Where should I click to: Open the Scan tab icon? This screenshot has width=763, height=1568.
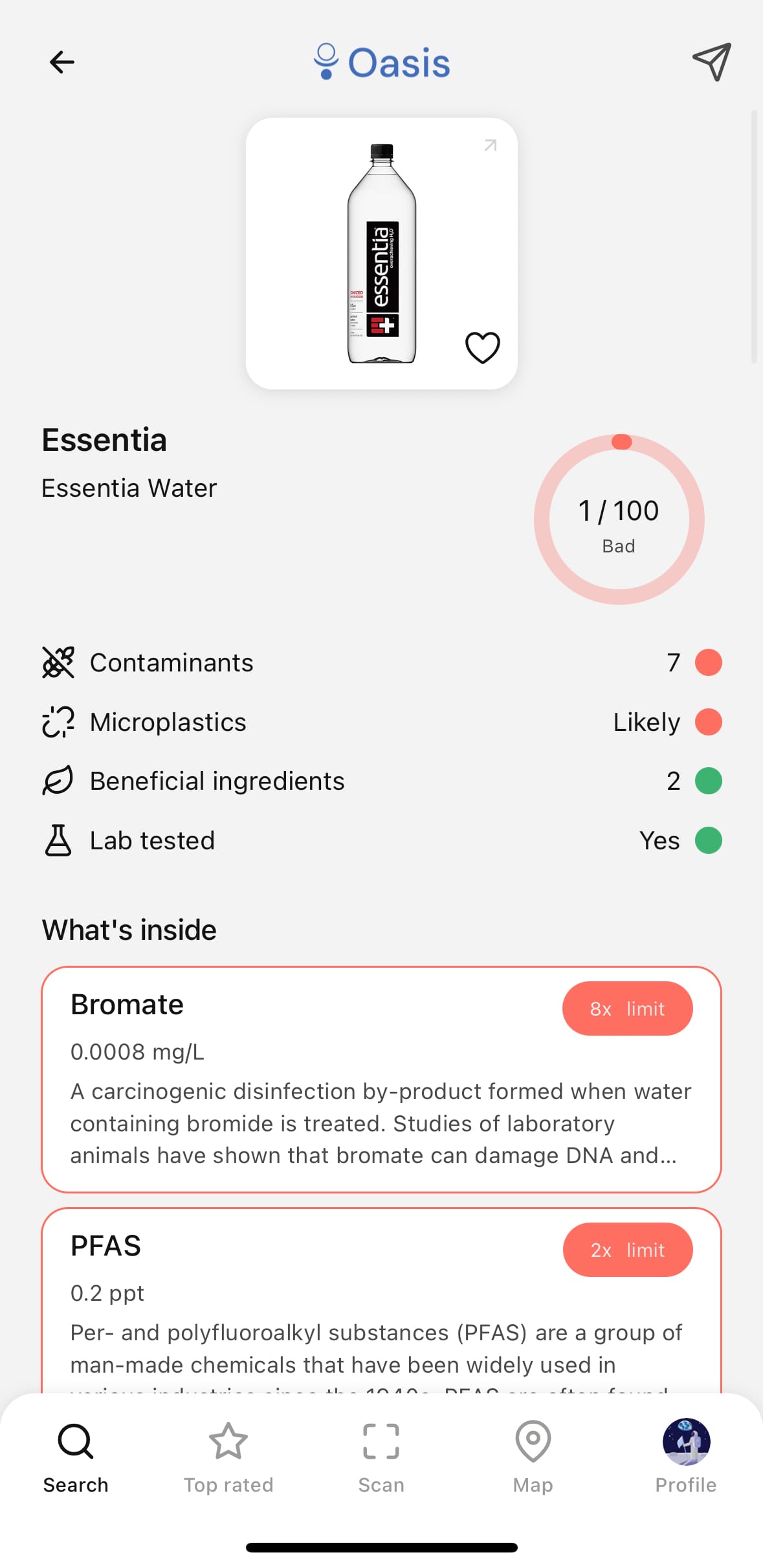[381, 1443]
